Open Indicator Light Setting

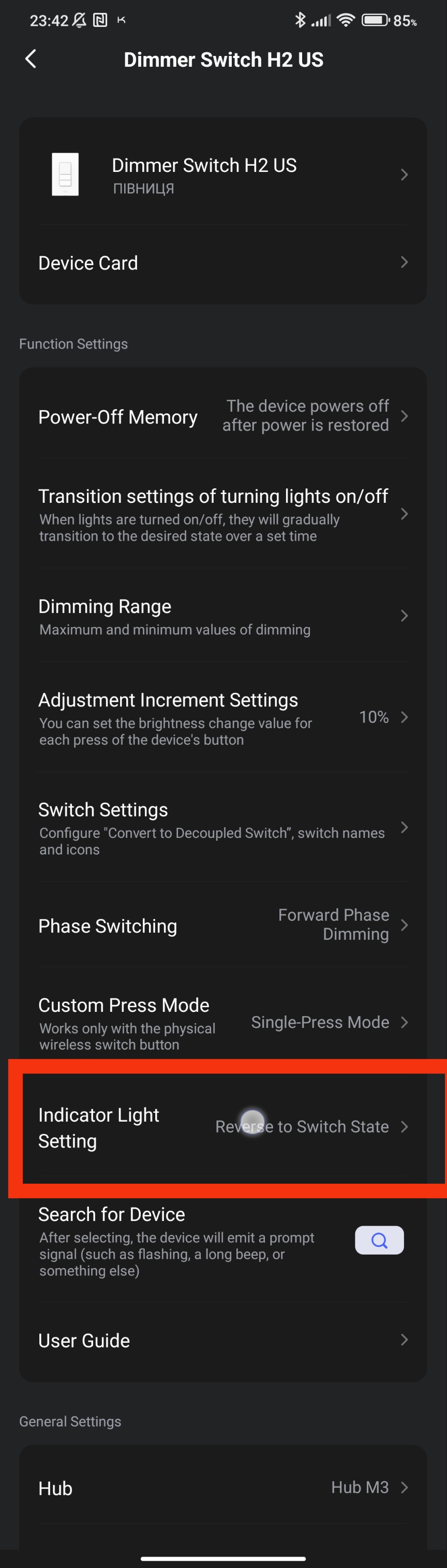[x=222, y=1127]
